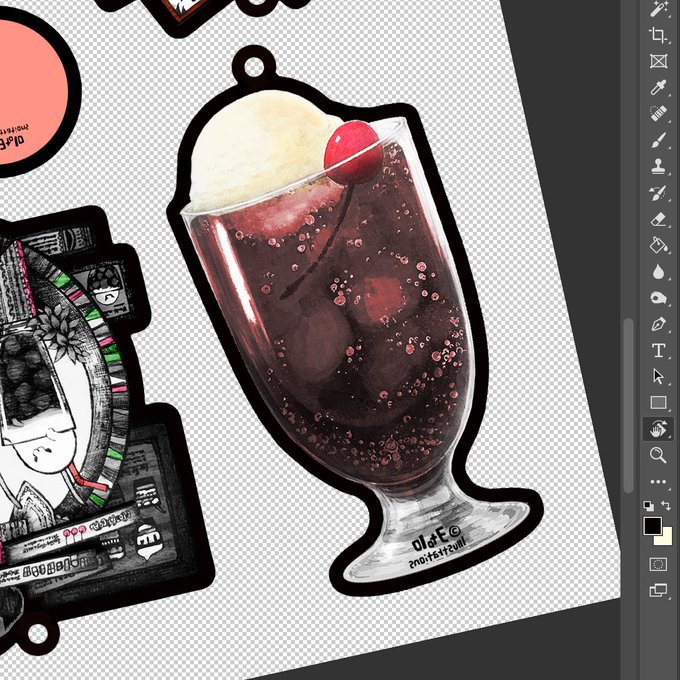
Task: Select the Pen tool
Action: pos(658,324)
